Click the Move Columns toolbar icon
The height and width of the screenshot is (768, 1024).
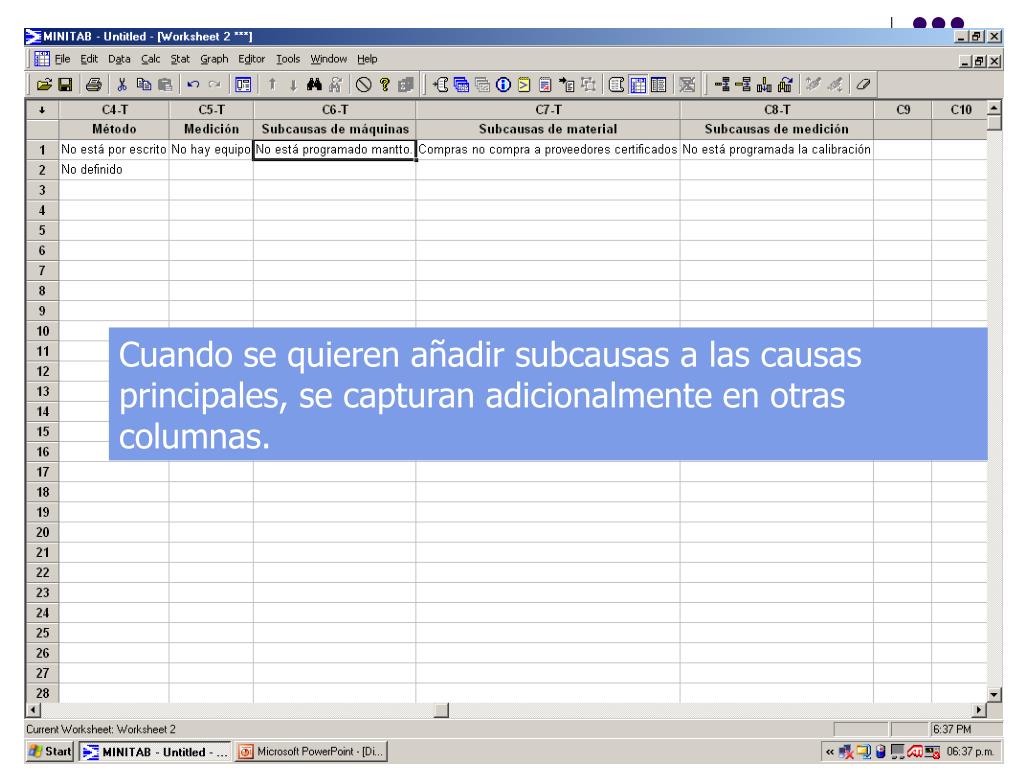pyautogui.click(x=785, y=84)
